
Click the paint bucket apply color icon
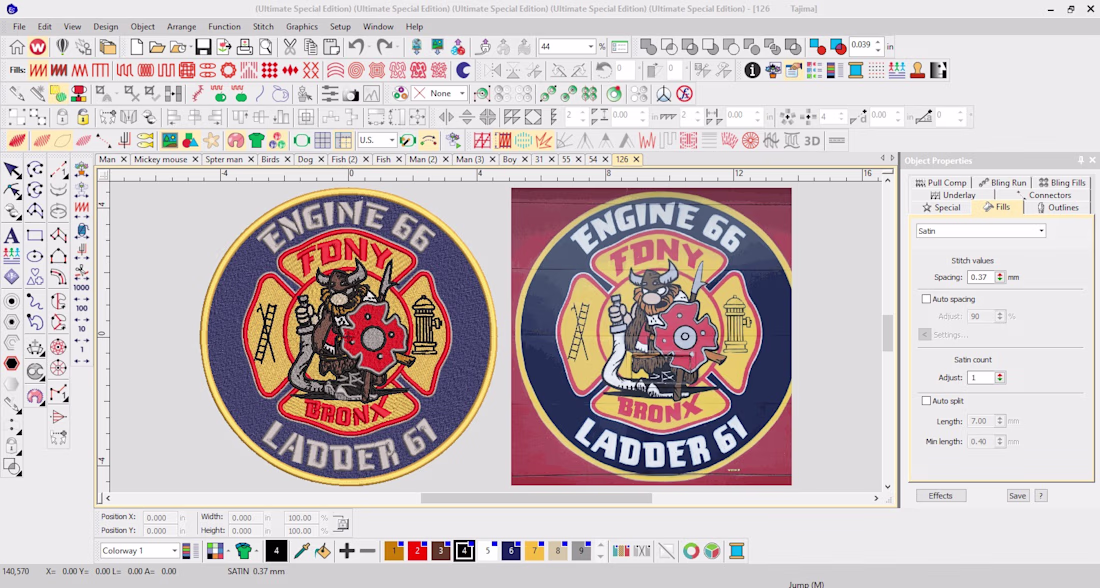pos(323,551)
